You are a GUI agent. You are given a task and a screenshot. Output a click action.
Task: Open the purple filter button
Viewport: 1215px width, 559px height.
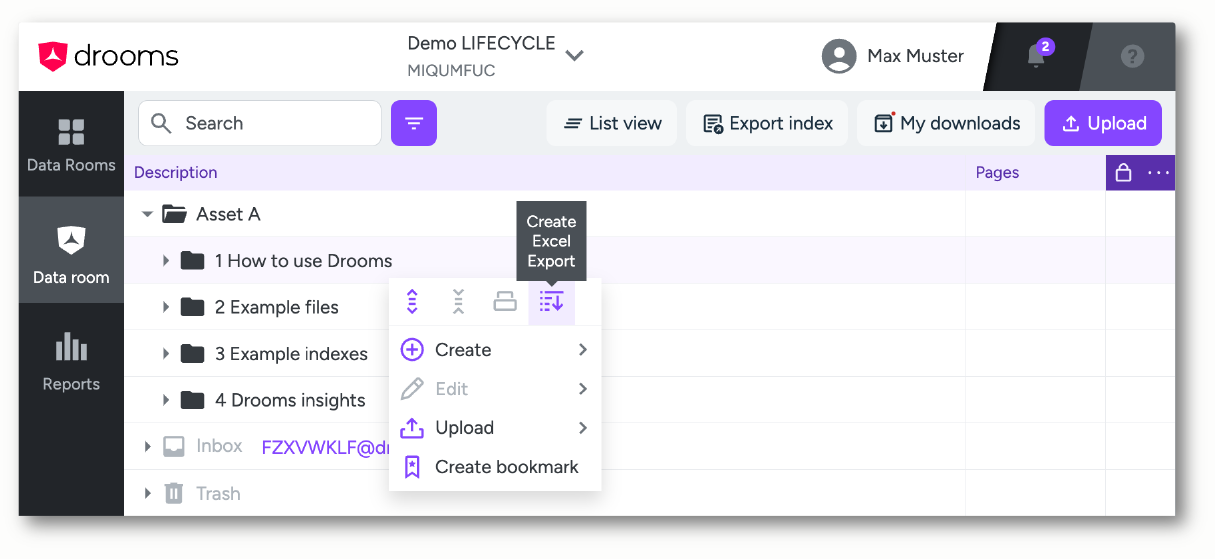(x=414, y=123)
